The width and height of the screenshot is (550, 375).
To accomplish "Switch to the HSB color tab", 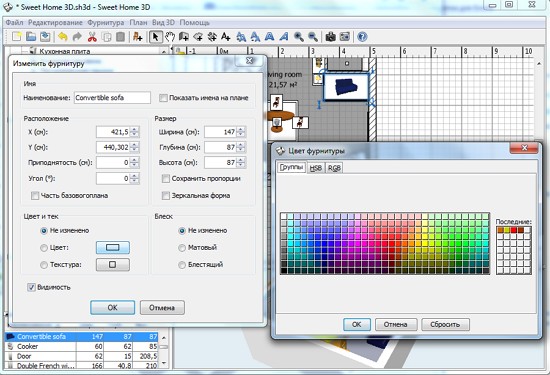I will coord(316,168).
